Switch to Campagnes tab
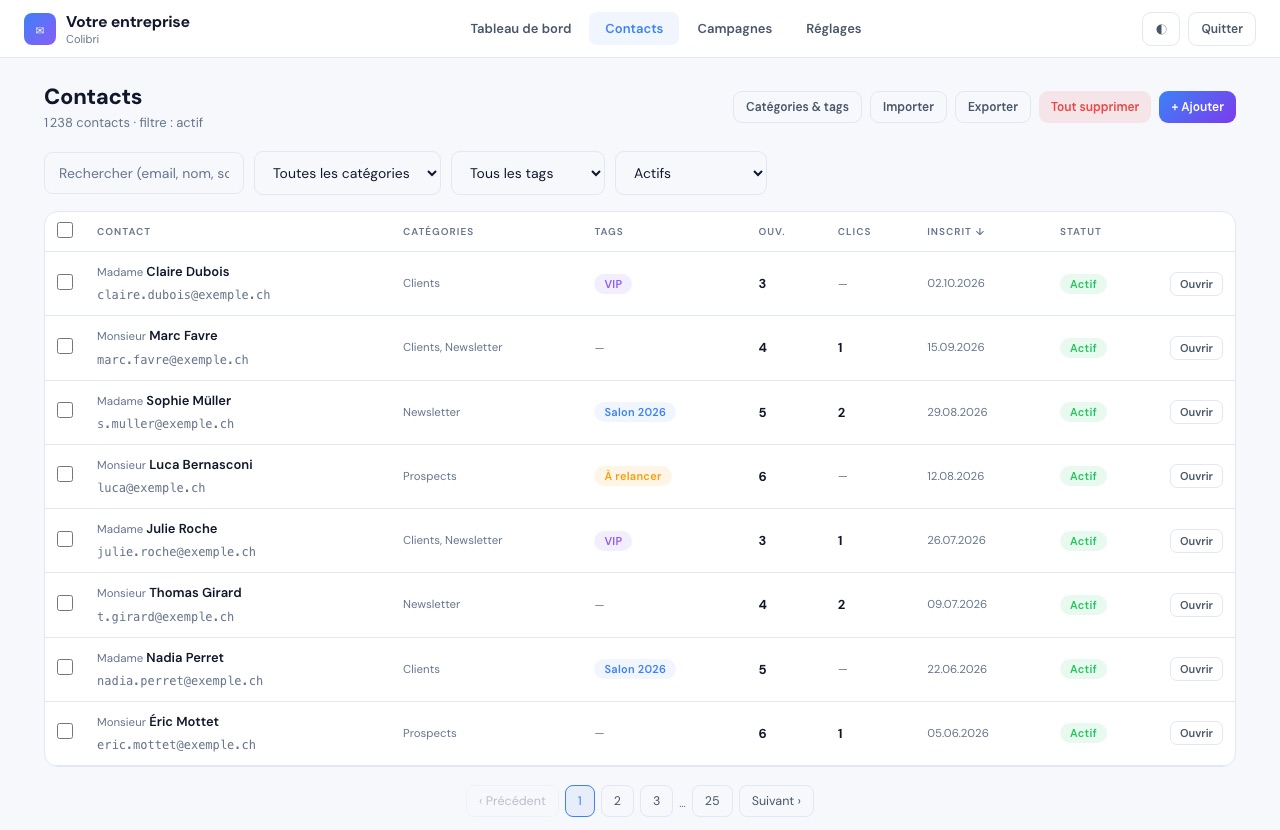1280x830 pixels. point(735,29)
